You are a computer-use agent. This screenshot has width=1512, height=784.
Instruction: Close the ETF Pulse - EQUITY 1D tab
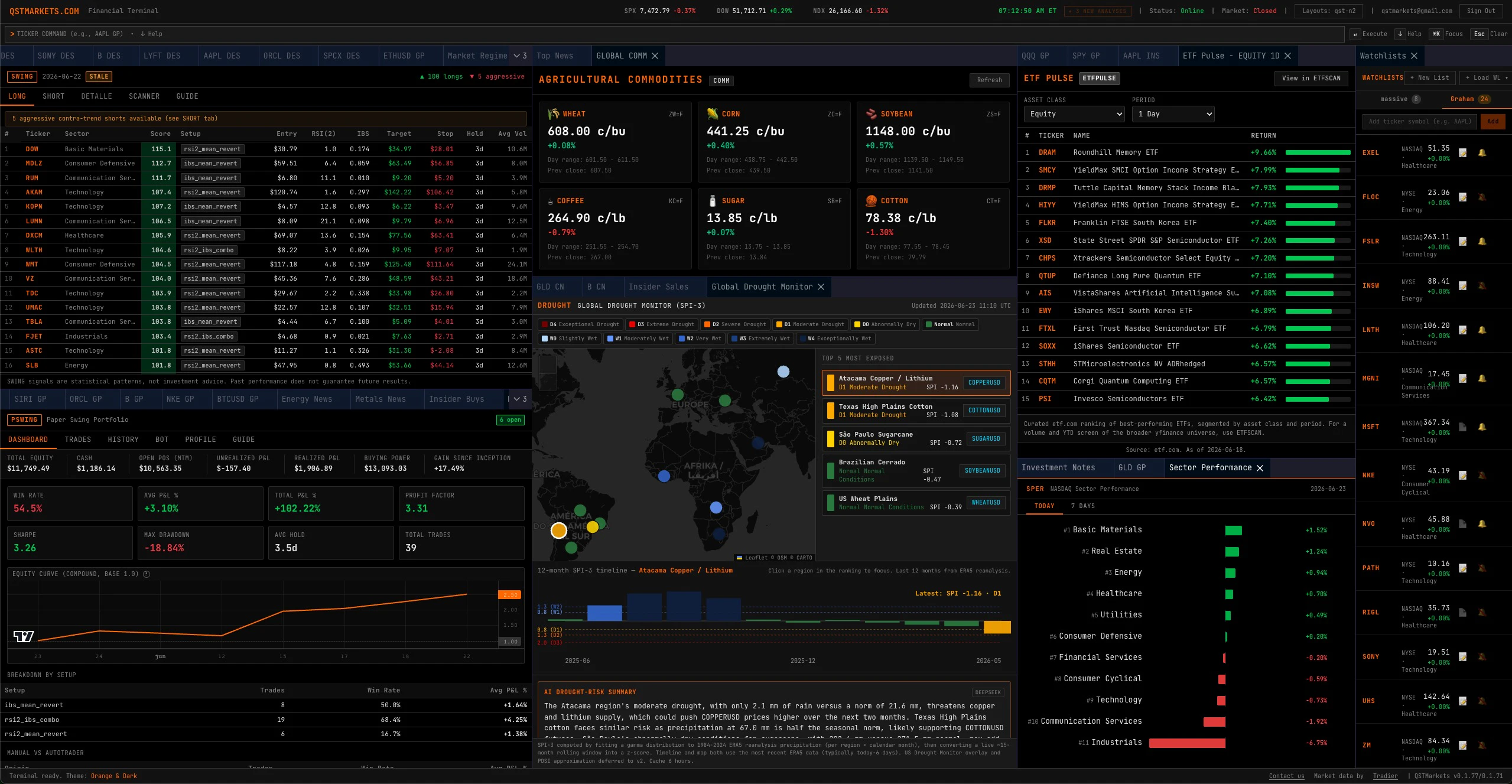coord(1287,56)
